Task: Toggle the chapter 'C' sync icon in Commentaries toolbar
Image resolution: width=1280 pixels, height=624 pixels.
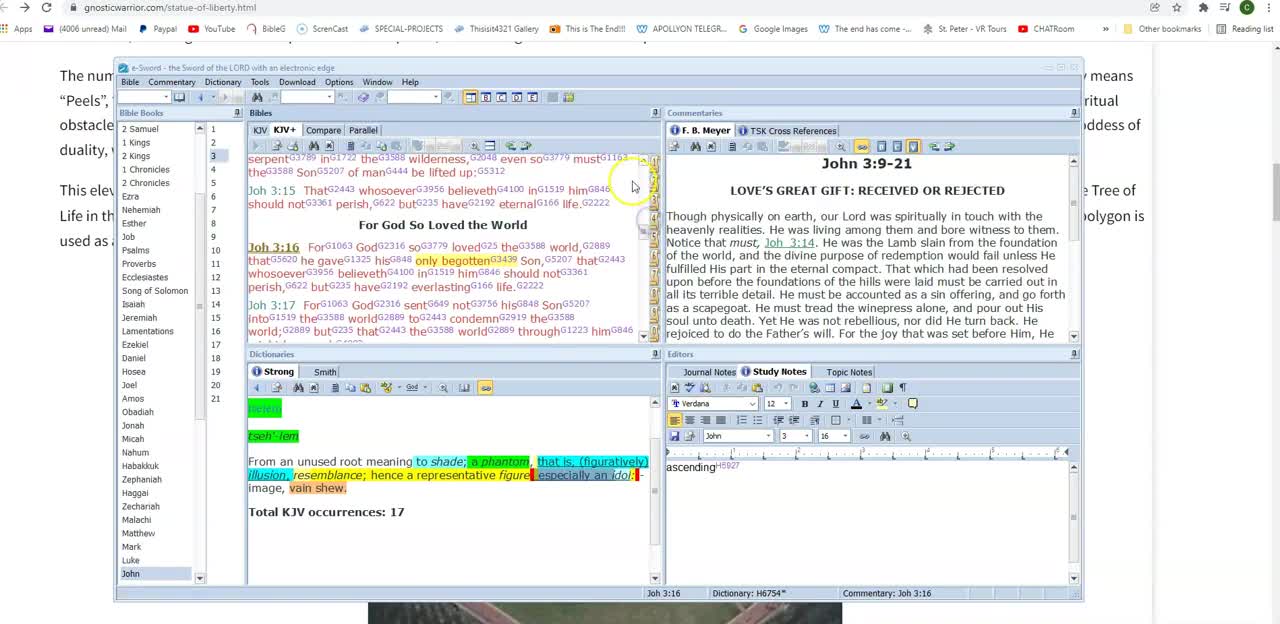Action: (x=897, y=147)
